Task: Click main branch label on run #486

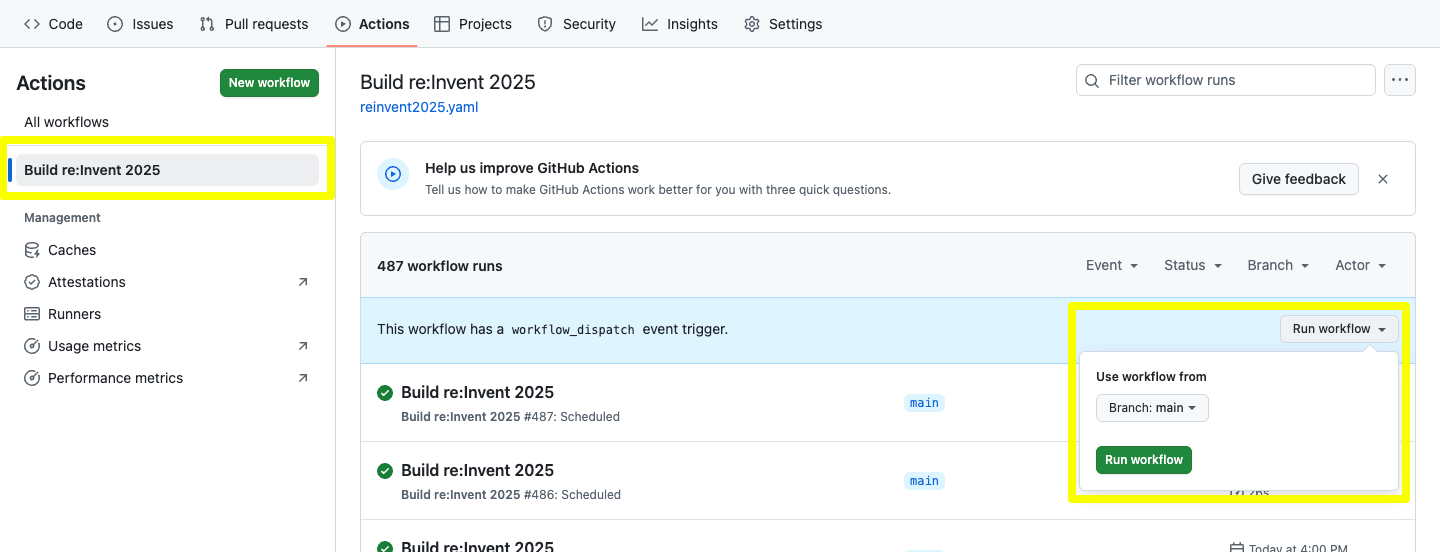Action: coord(924,481)
